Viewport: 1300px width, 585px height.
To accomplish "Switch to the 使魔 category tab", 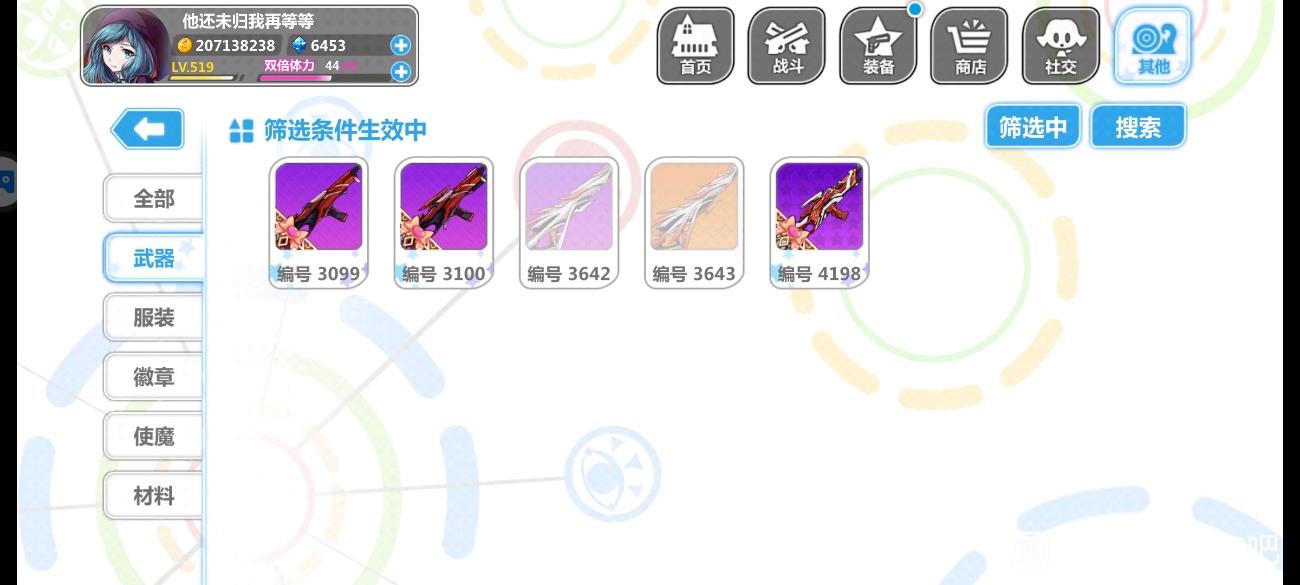I will [x=153, y=437].
